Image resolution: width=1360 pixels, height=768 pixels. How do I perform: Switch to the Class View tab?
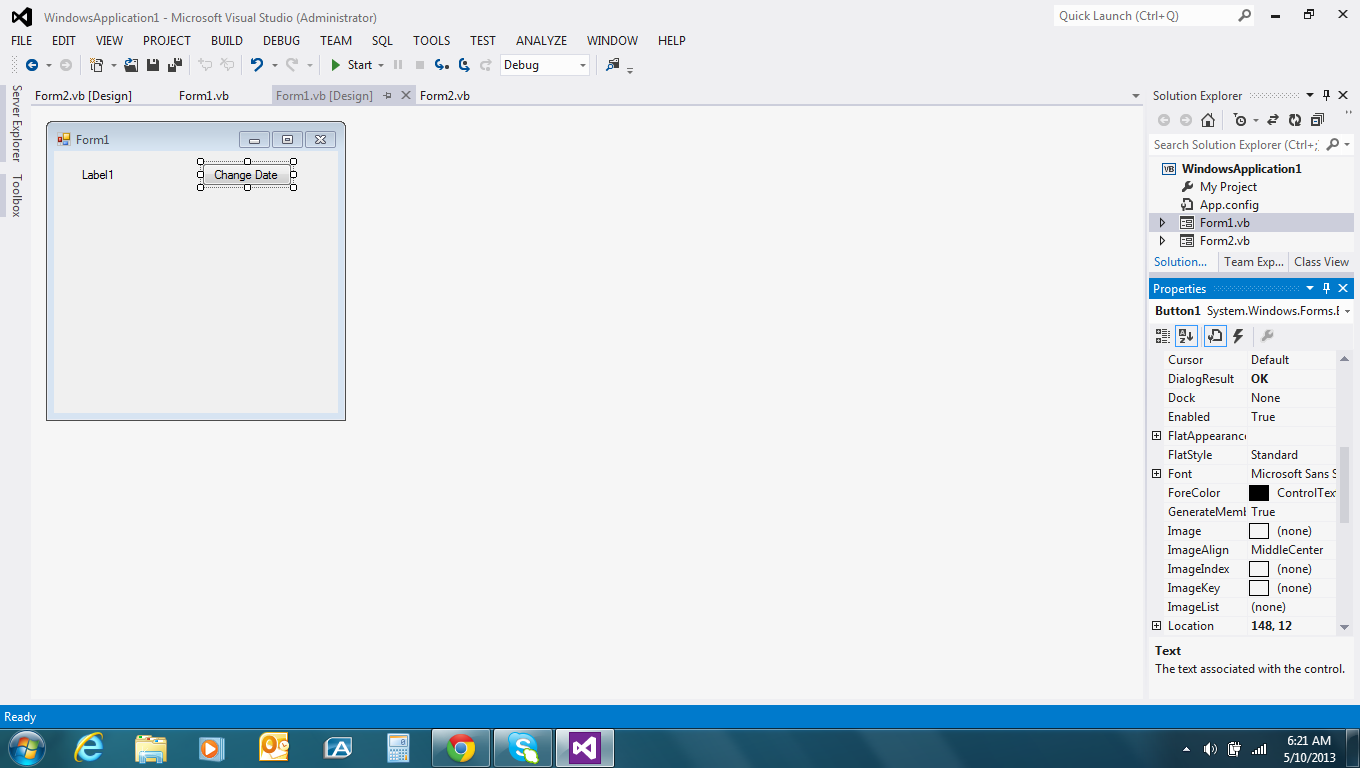1321,262
